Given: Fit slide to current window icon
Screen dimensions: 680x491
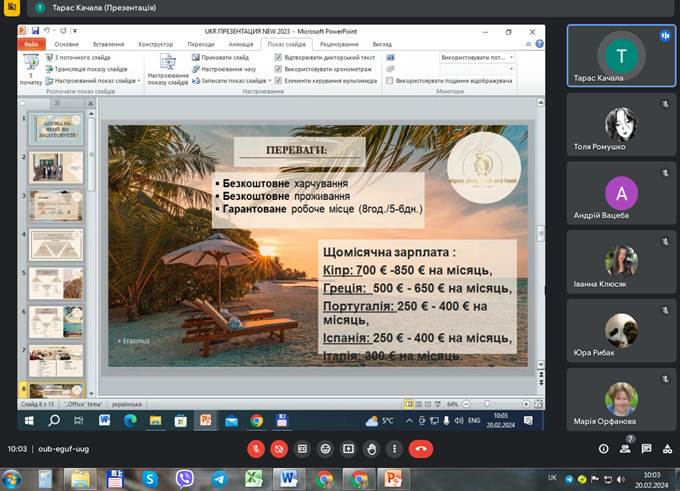Looking at the screenshot, I should [x=538, y=404].
